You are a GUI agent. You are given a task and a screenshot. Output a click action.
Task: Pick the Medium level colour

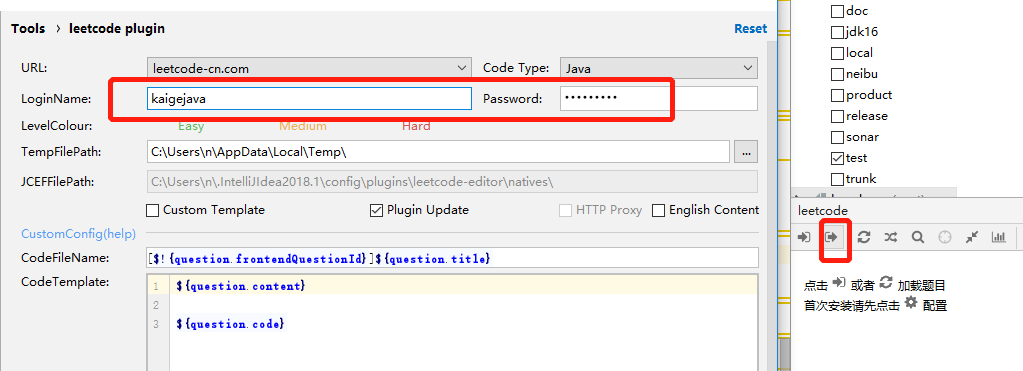coord(303,126)
